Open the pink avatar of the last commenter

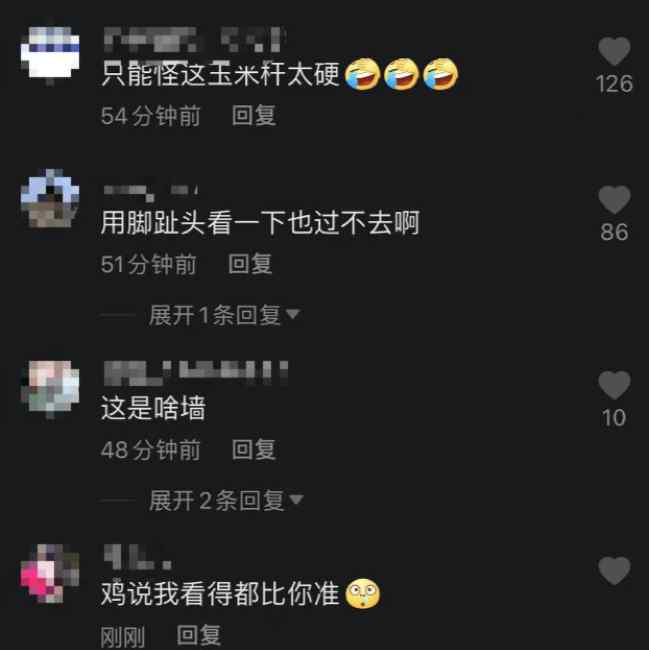click(x=50, y=574)
